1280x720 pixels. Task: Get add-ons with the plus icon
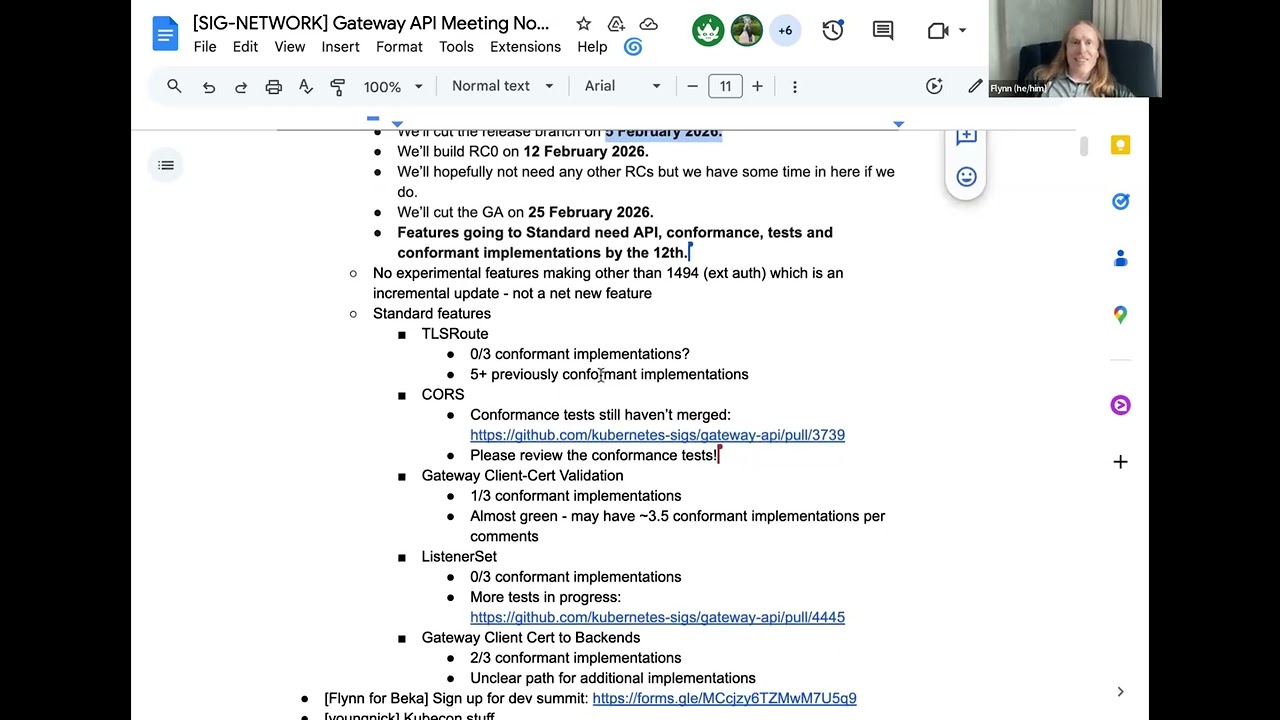[1120, 462]
